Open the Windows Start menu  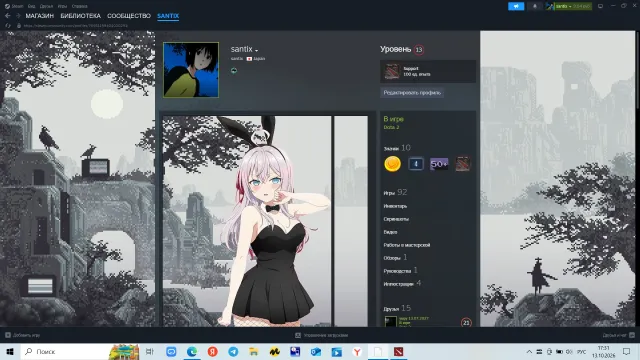tap(10, 351)
